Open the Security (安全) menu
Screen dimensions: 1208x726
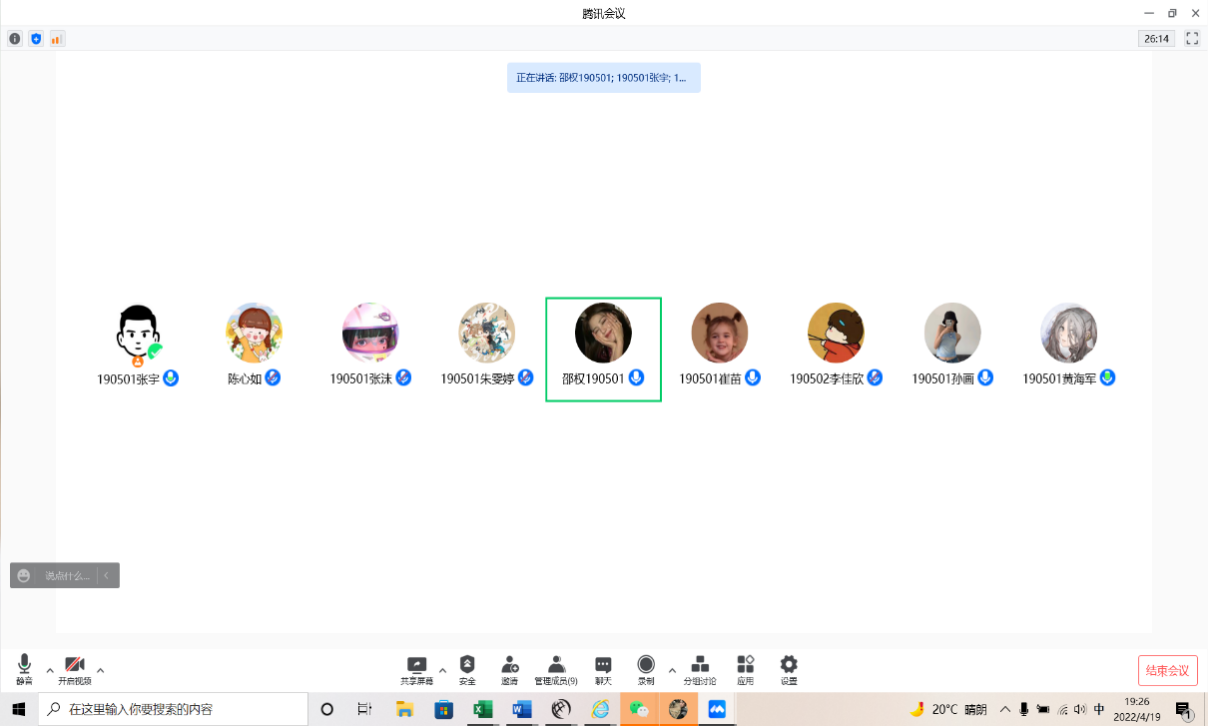[467, 669]
